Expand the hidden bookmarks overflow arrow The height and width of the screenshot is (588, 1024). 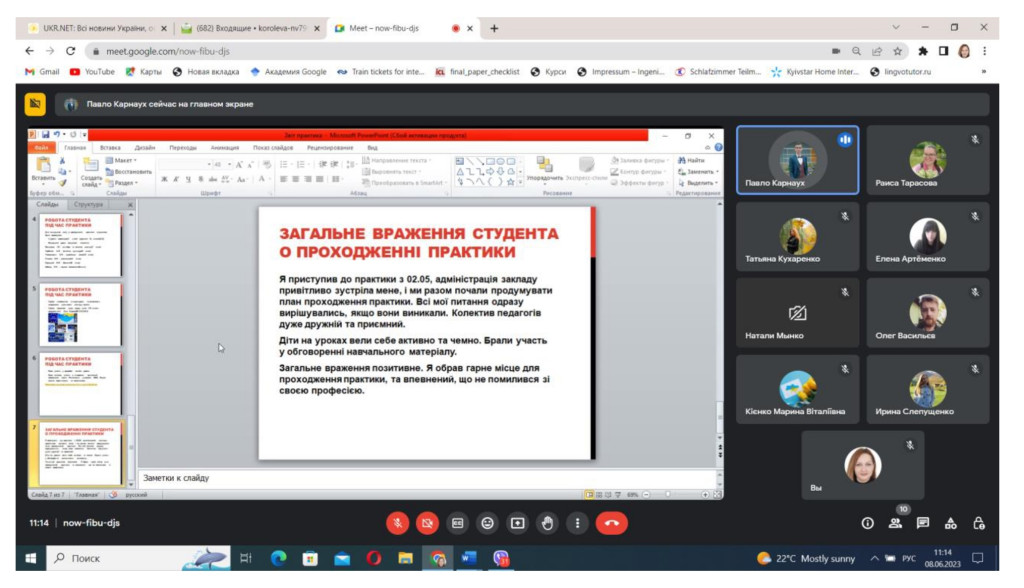[x=983, y=72]
